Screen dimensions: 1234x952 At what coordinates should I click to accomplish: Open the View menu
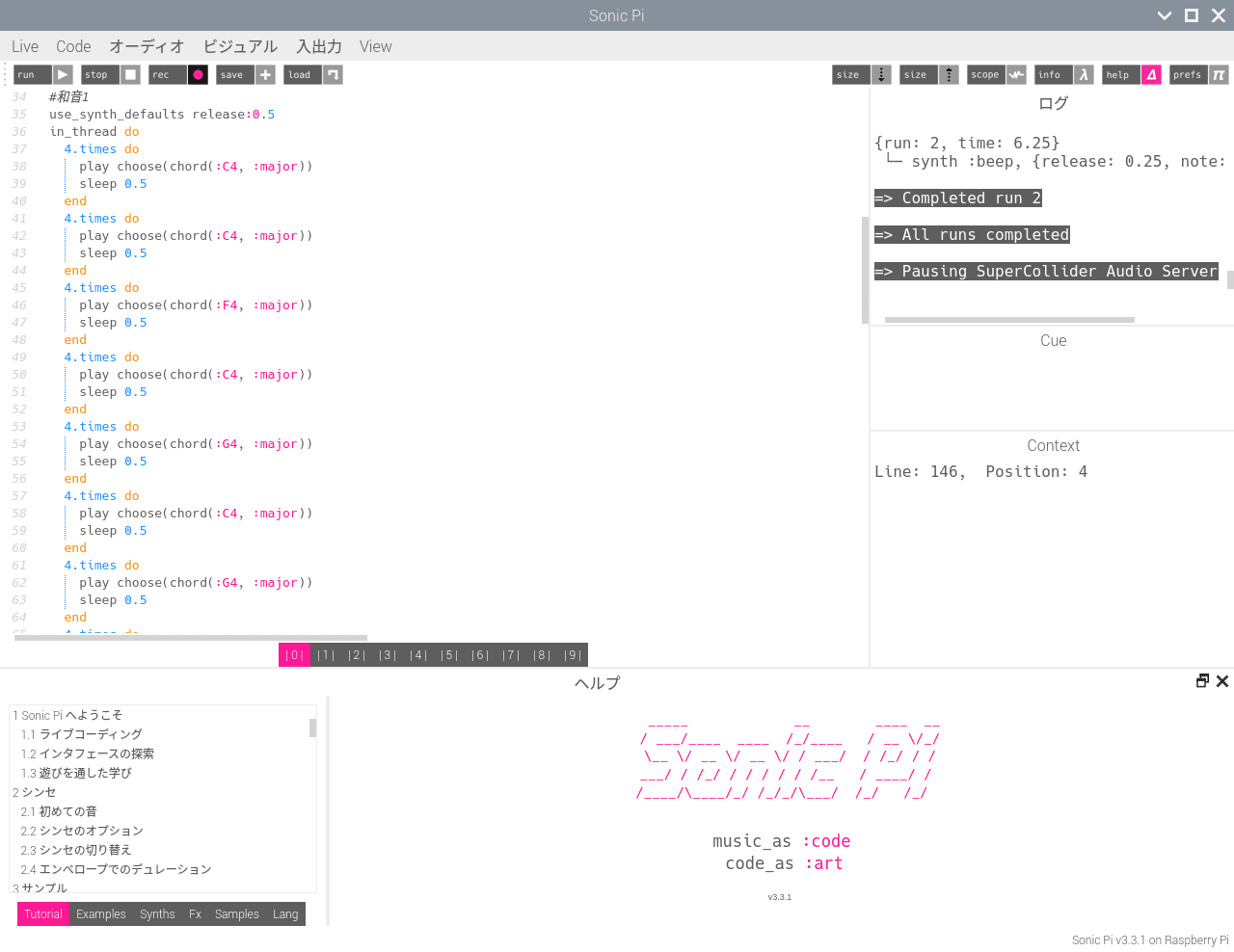point(376,46)
